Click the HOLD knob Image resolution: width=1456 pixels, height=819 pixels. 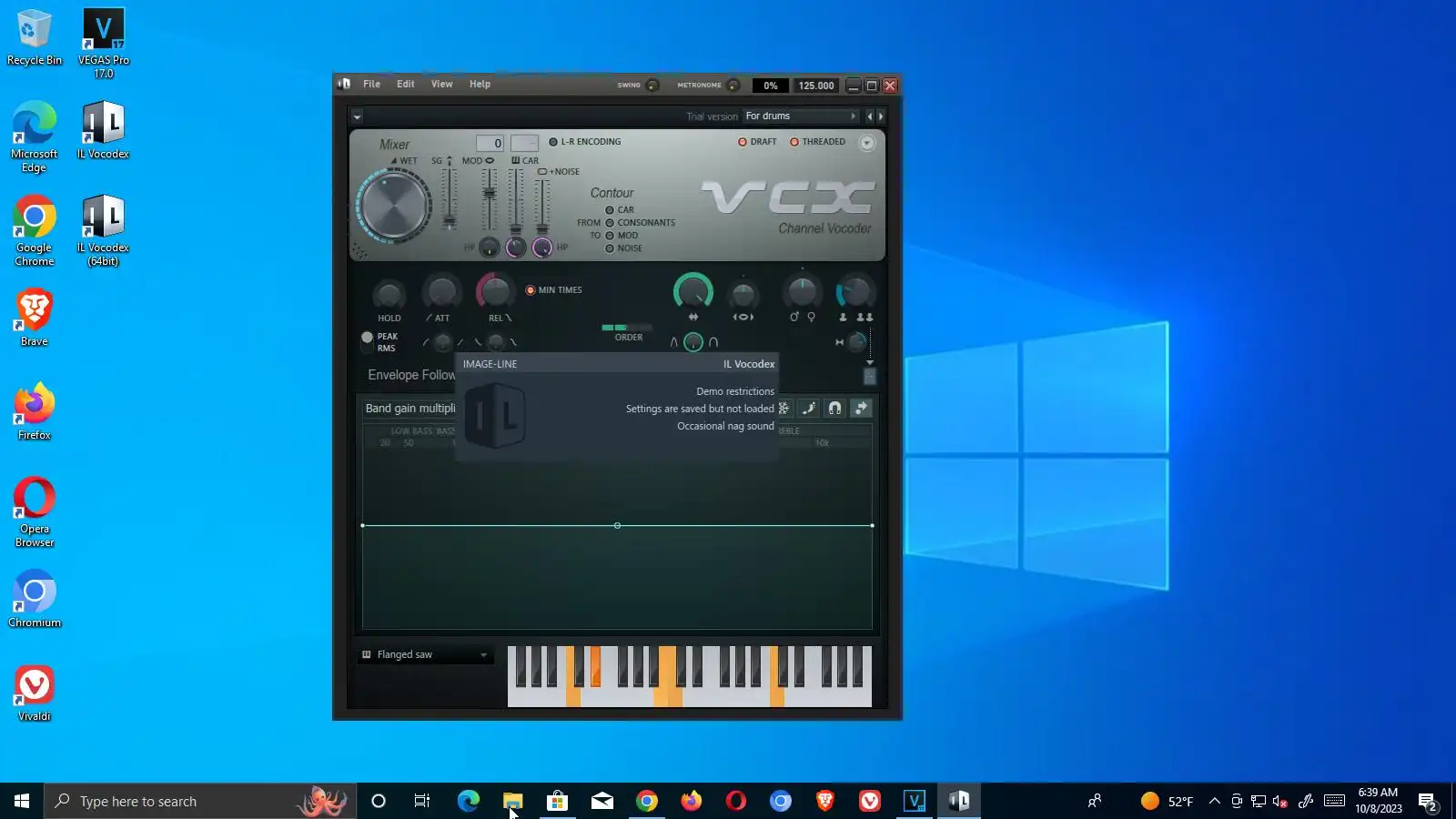389,294
